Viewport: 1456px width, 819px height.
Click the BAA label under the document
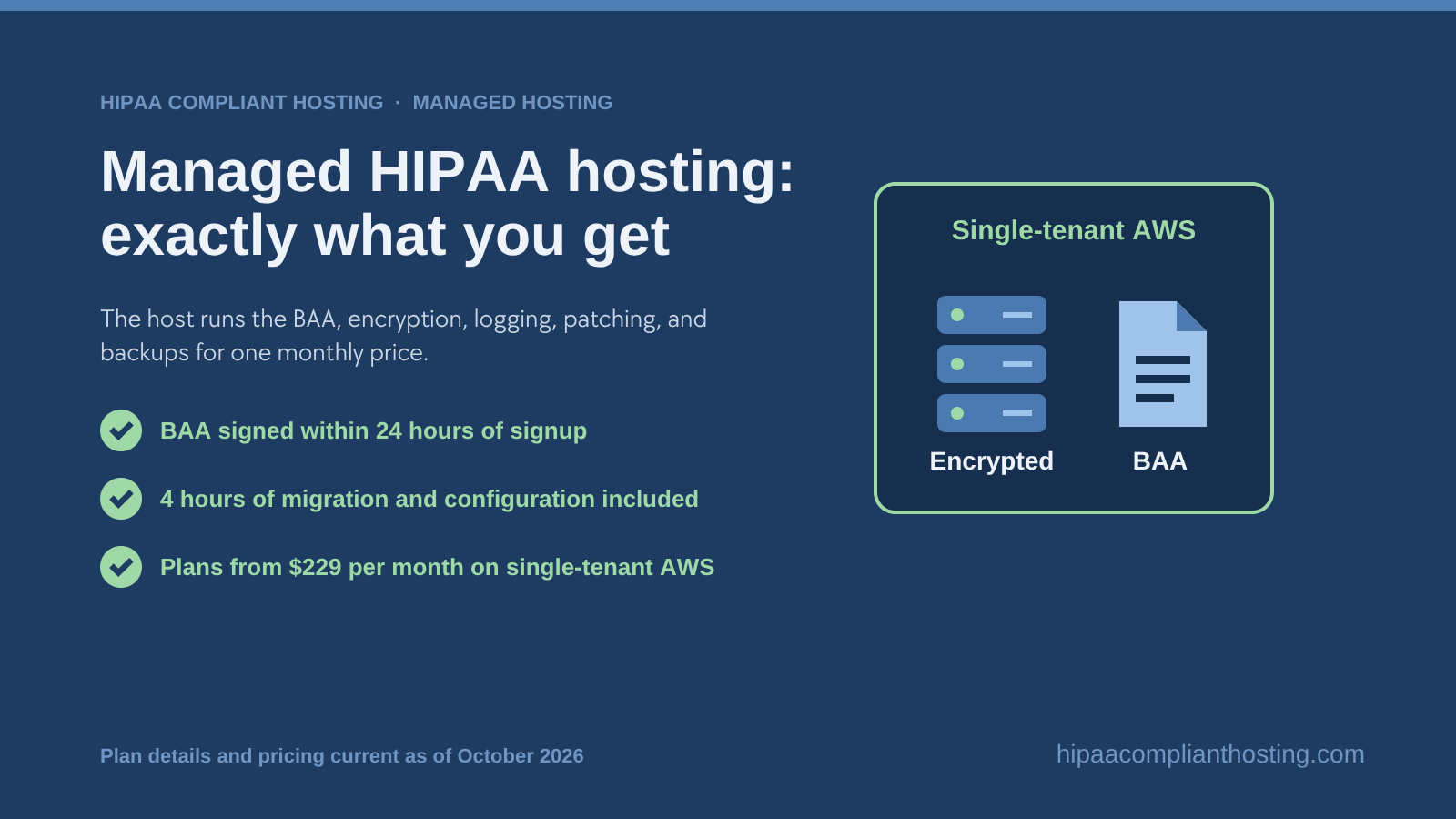(1160, 461)
